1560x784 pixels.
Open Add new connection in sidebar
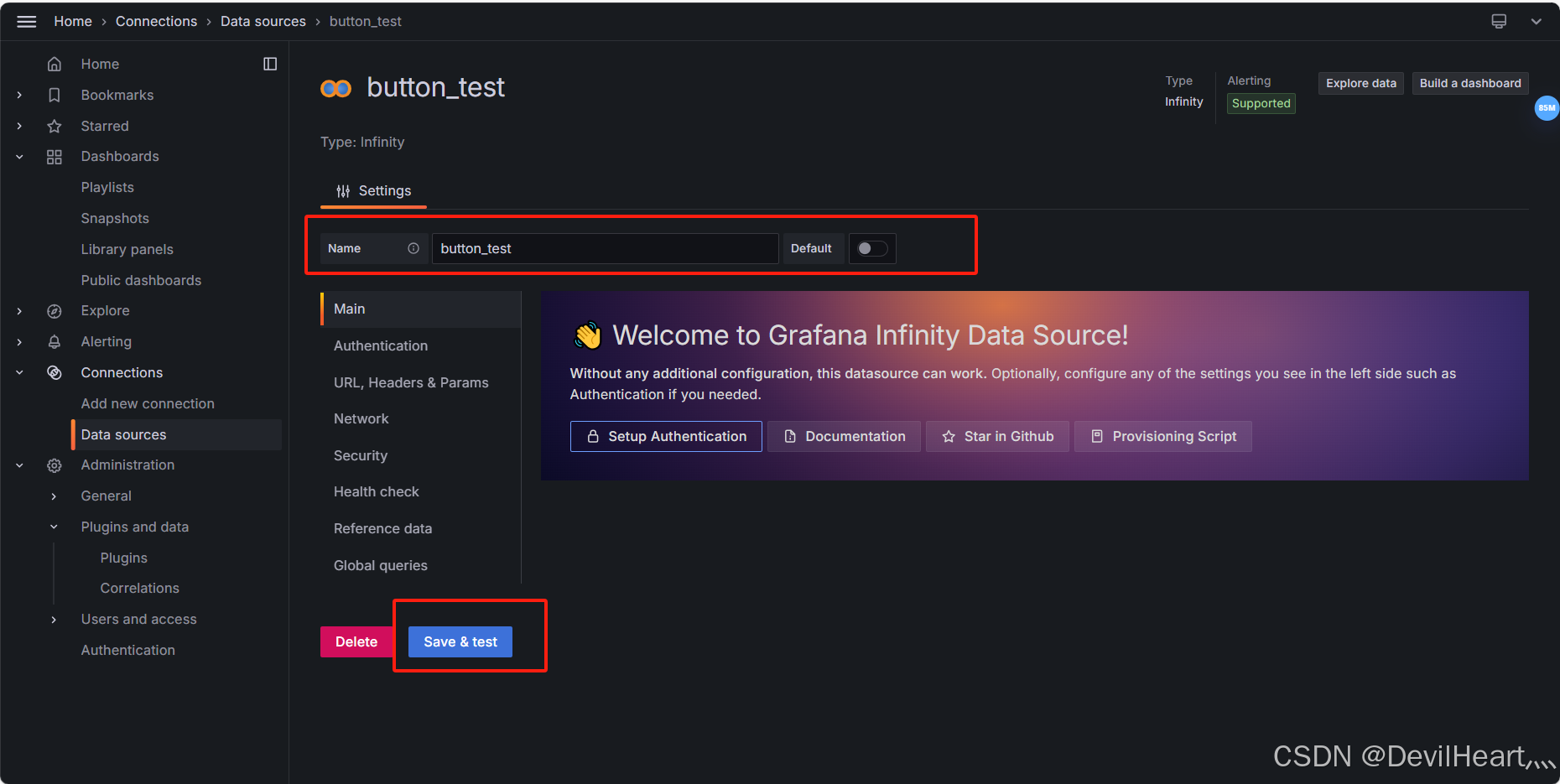click(x=148, y=403)
